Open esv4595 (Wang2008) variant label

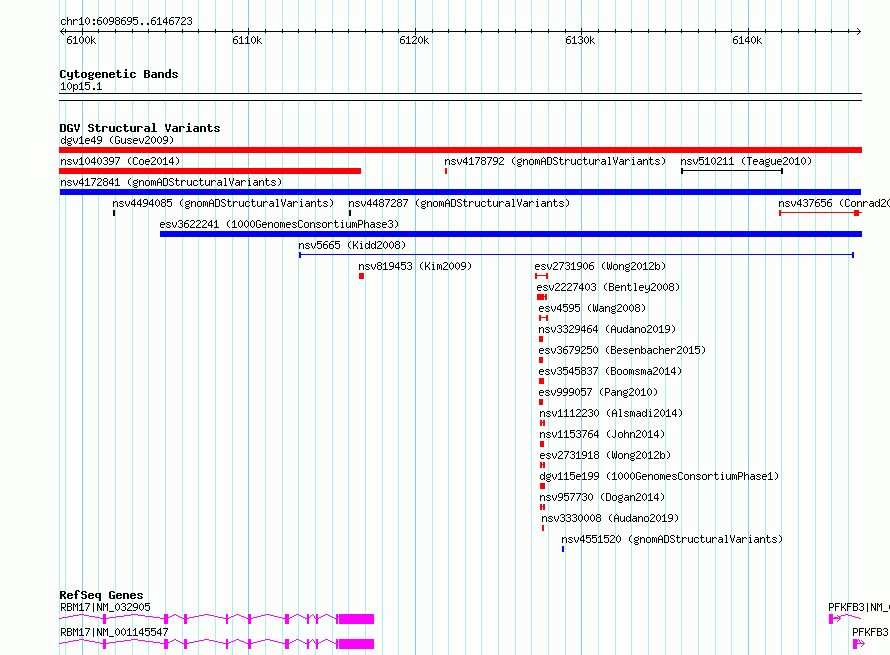[592, 308]
